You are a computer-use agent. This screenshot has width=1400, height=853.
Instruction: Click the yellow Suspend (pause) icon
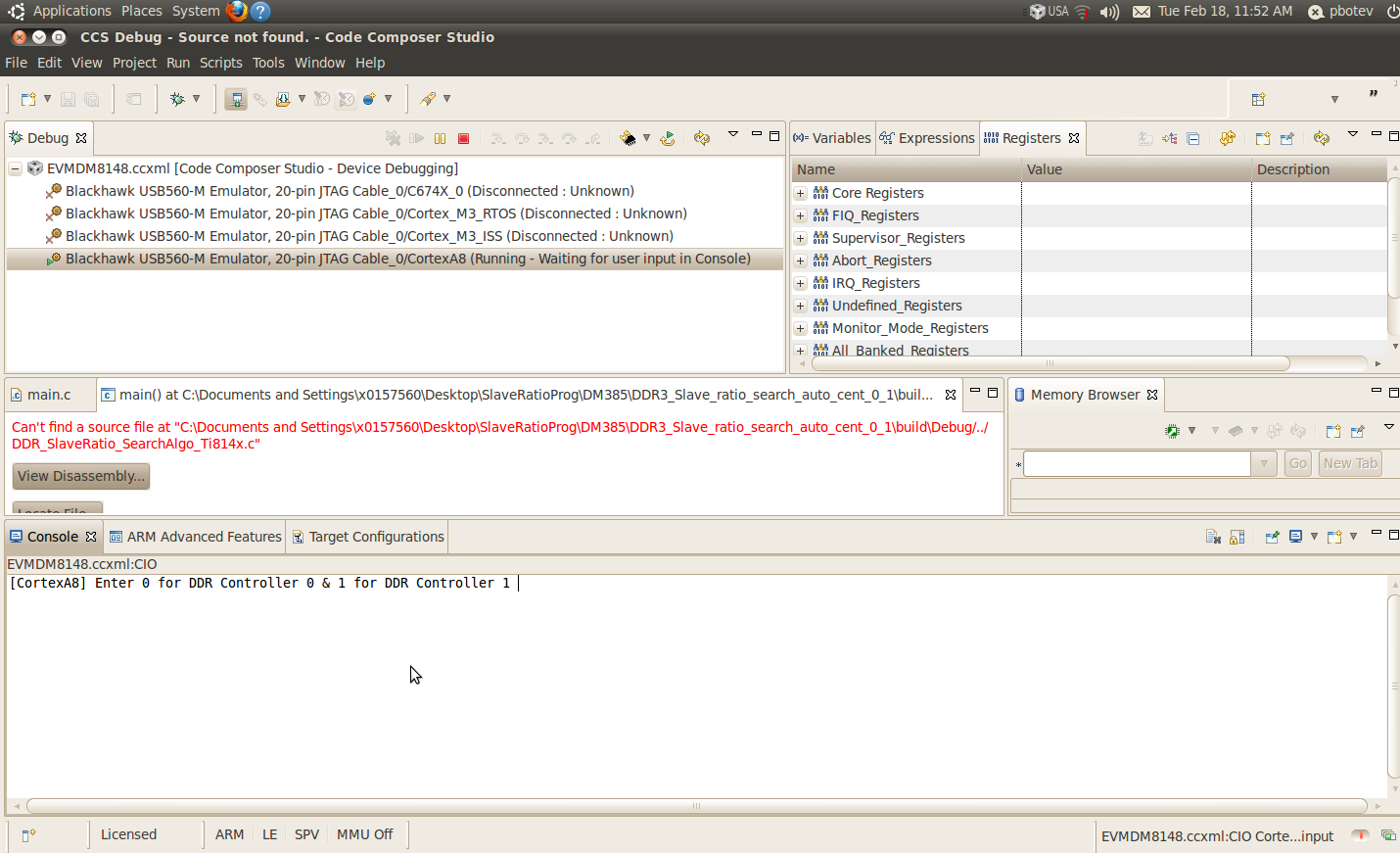point(441,139)
